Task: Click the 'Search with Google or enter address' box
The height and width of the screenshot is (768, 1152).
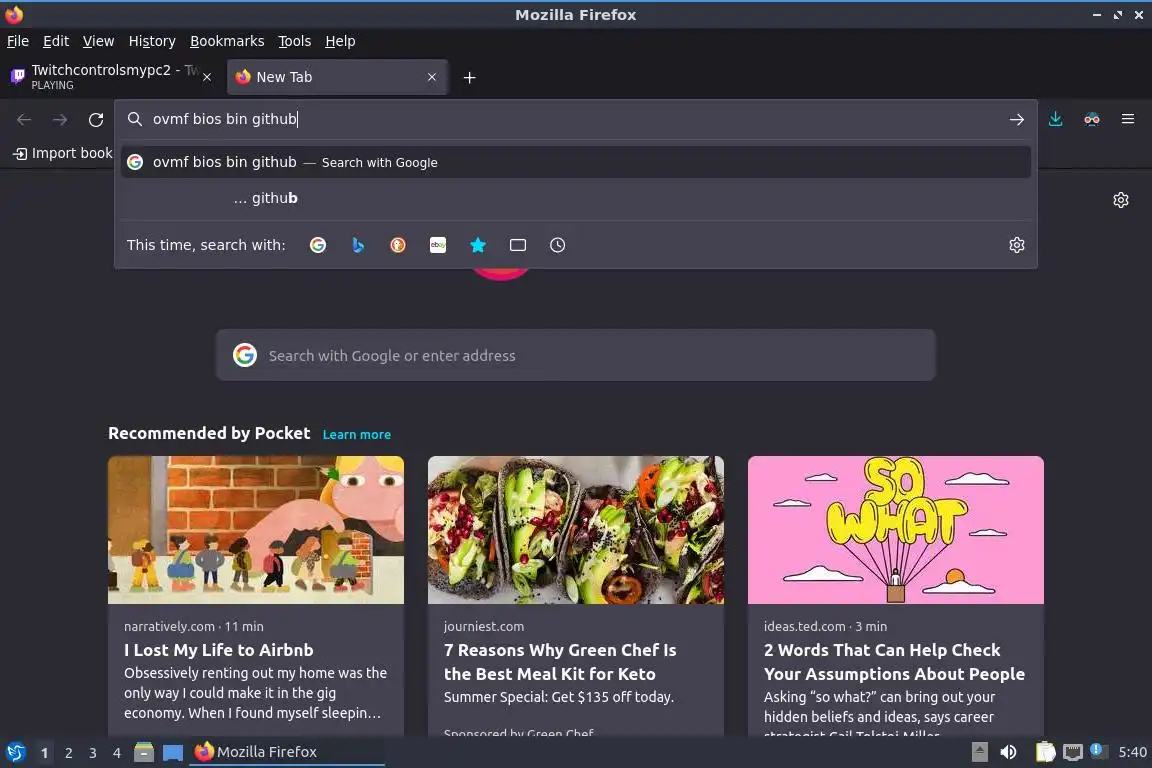Action: tap(576, 355)
